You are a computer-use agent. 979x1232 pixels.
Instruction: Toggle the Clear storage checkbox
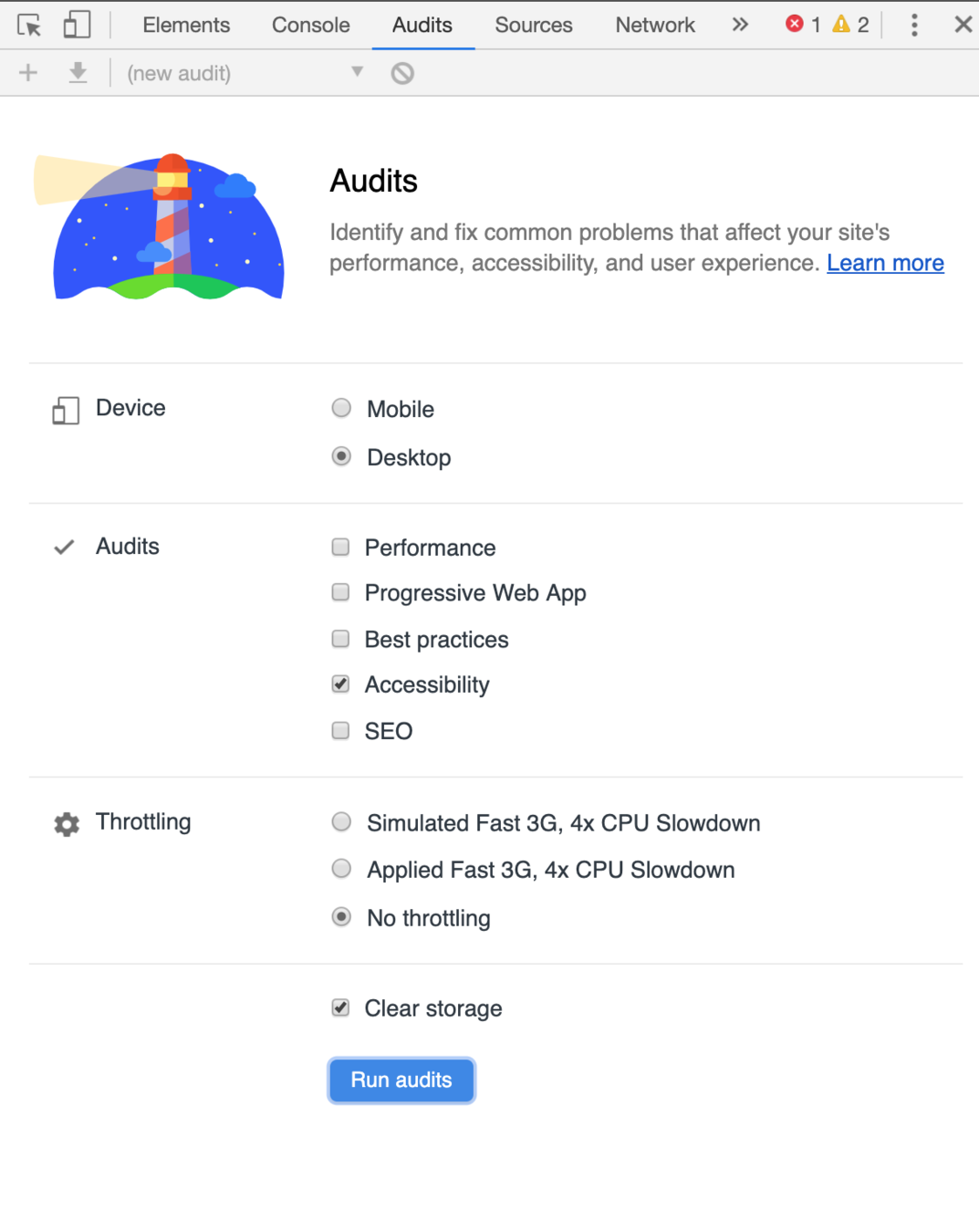[340, 1008]
